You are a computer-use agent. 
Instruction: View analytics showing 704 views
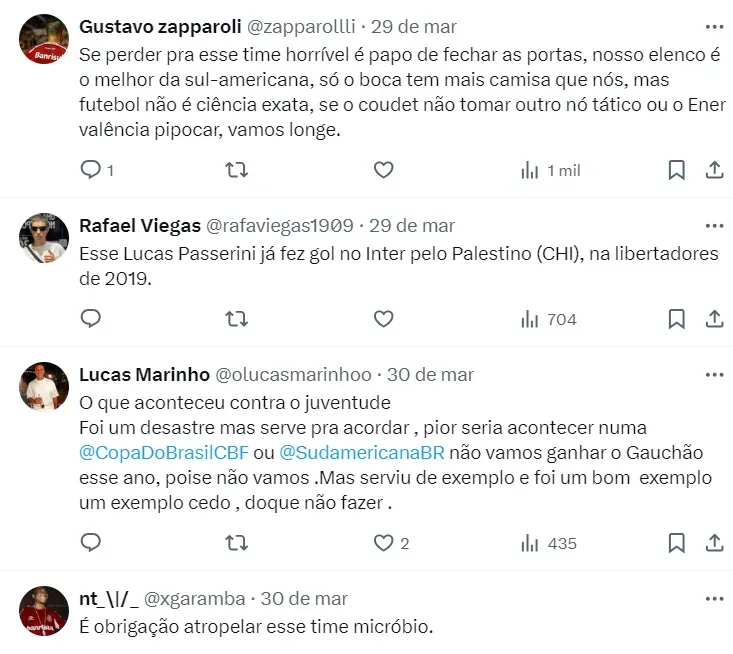(549, 319)
